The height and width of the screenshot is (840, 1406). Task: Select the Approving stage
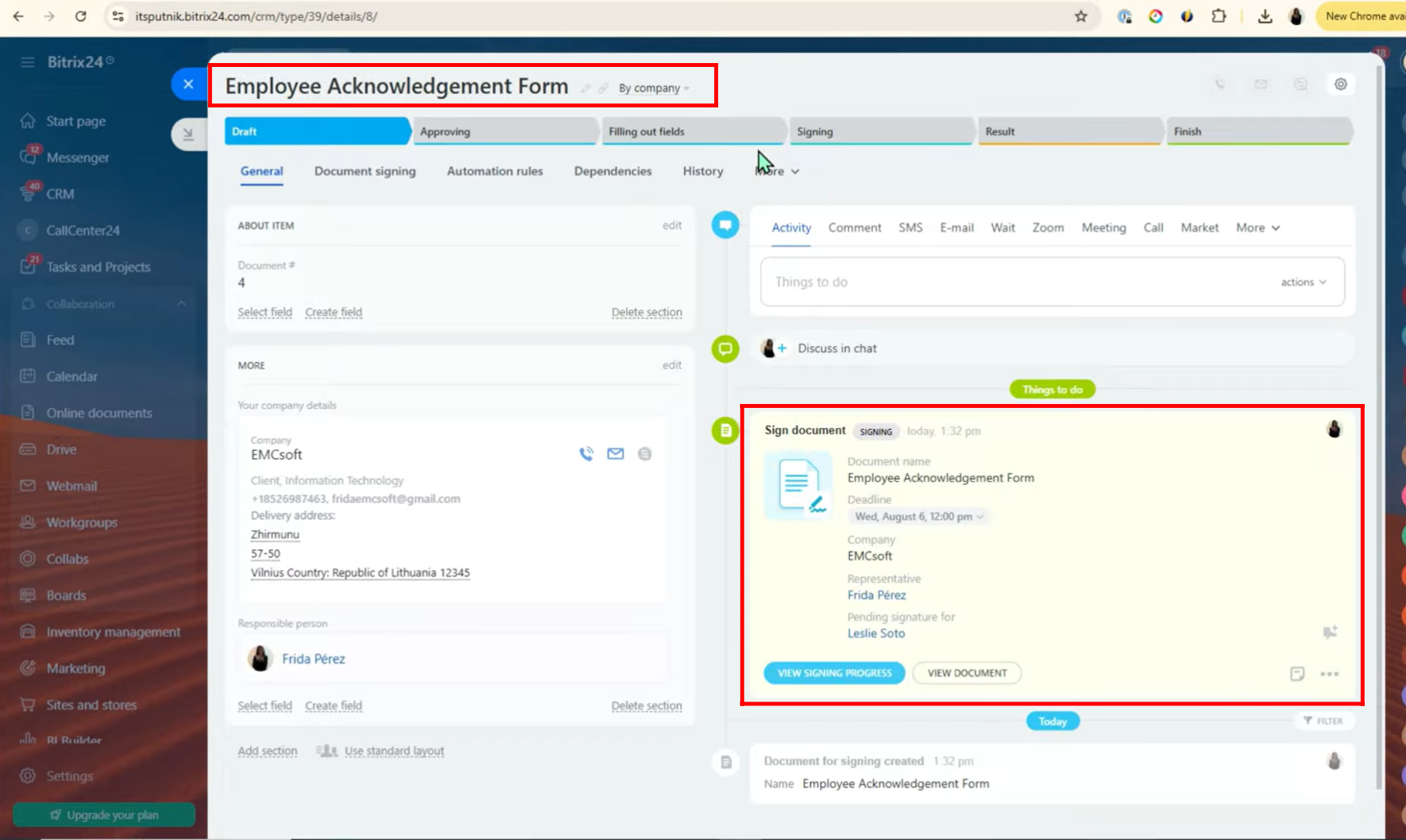click(x=506, y=132)
